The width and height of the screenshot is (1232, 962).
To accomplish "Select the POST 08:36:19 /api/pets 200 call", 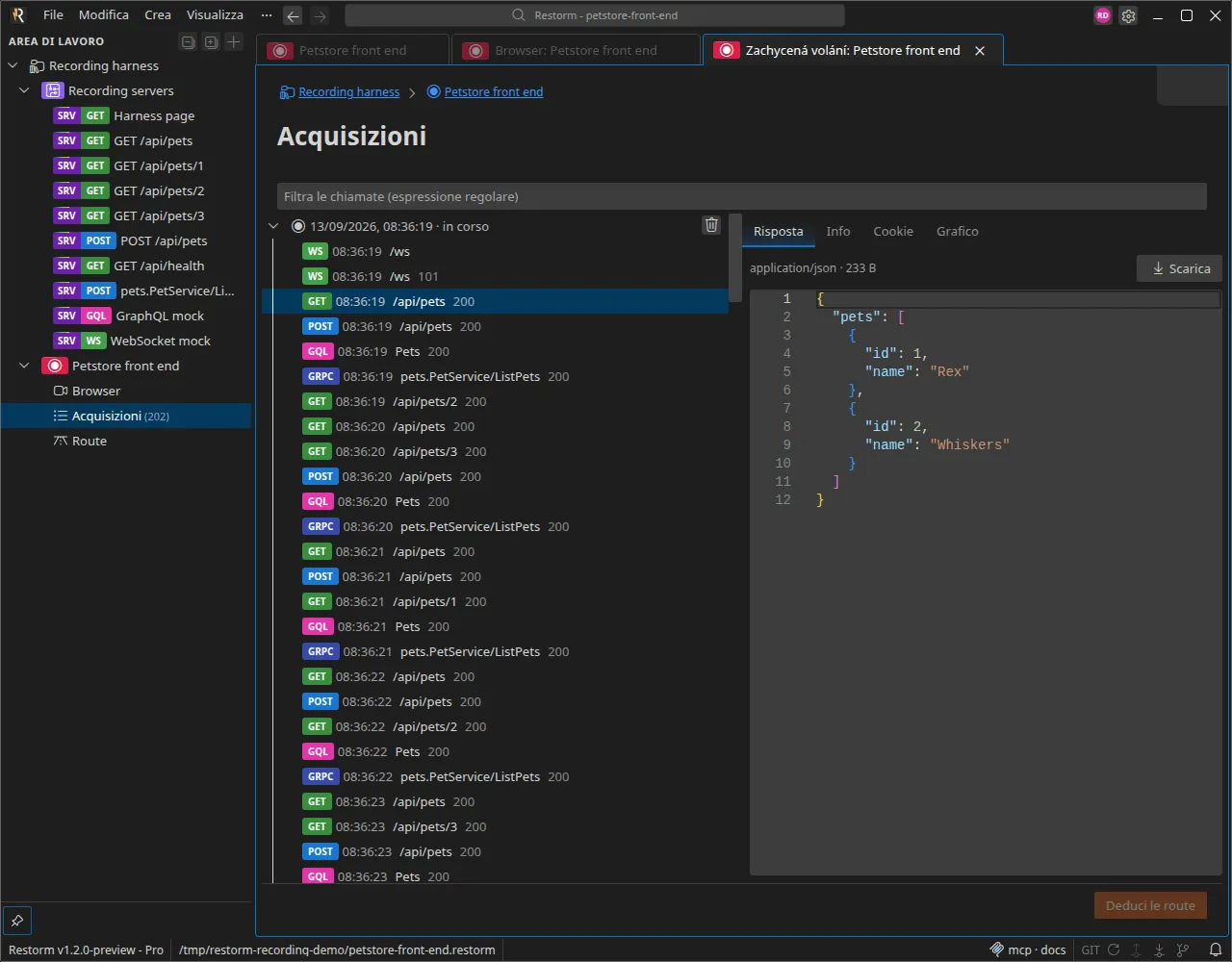I will pyautogui.click(x=496, y=327).
